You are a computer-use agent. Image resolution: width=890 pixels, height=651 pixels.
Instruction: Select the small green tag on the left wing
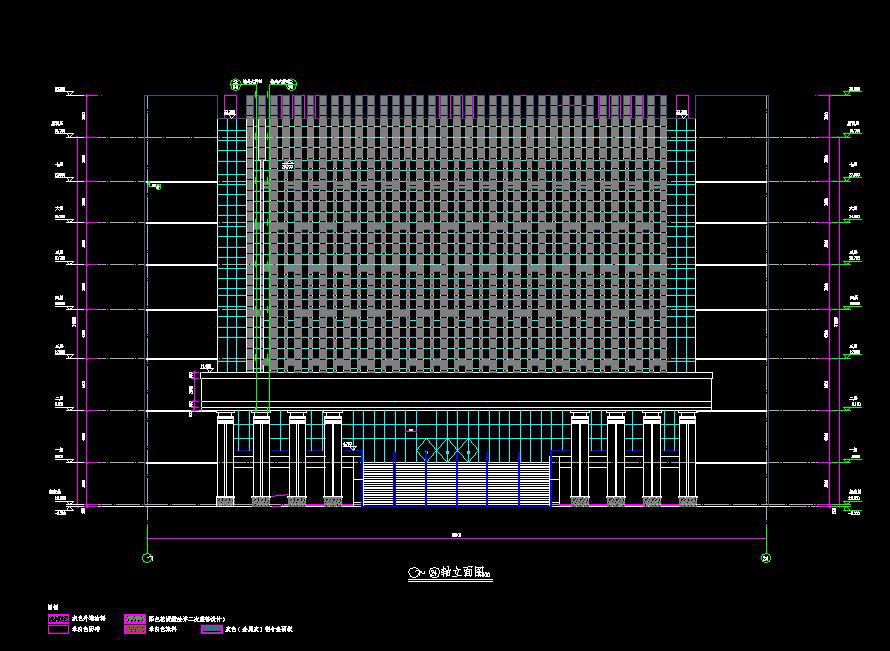point(156,186)
